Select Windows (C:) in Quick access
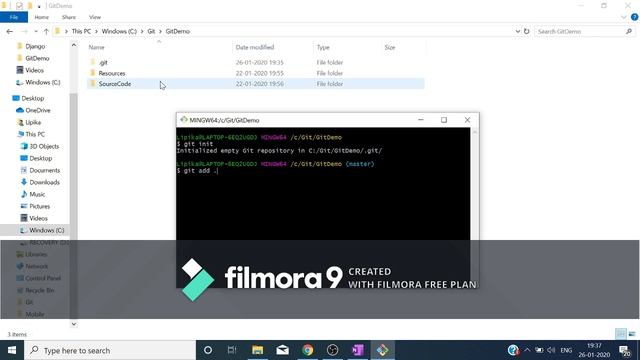Viewport: 640px width, 360px height. [42, 82]
